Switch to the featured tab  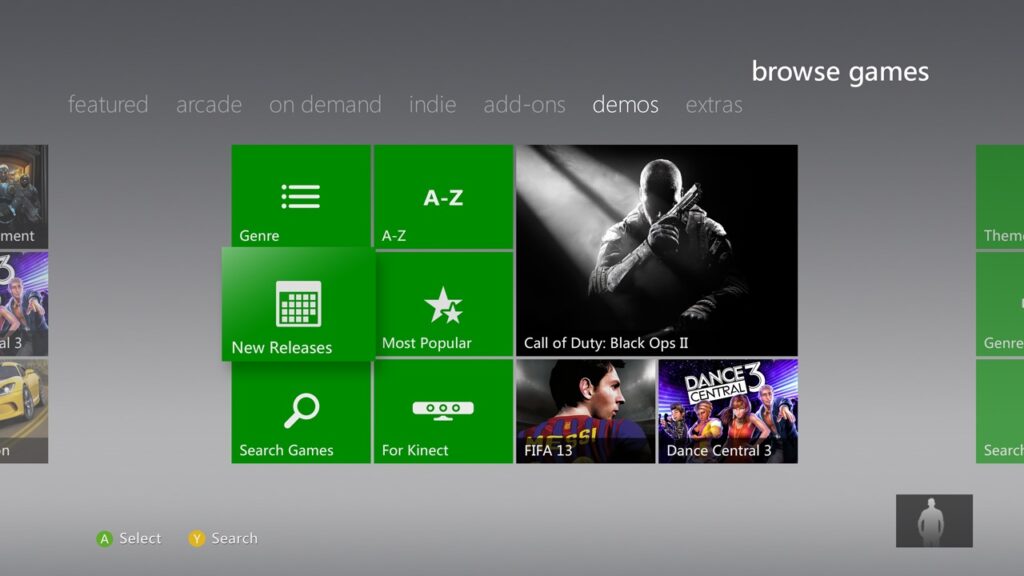tap(107, 104)
